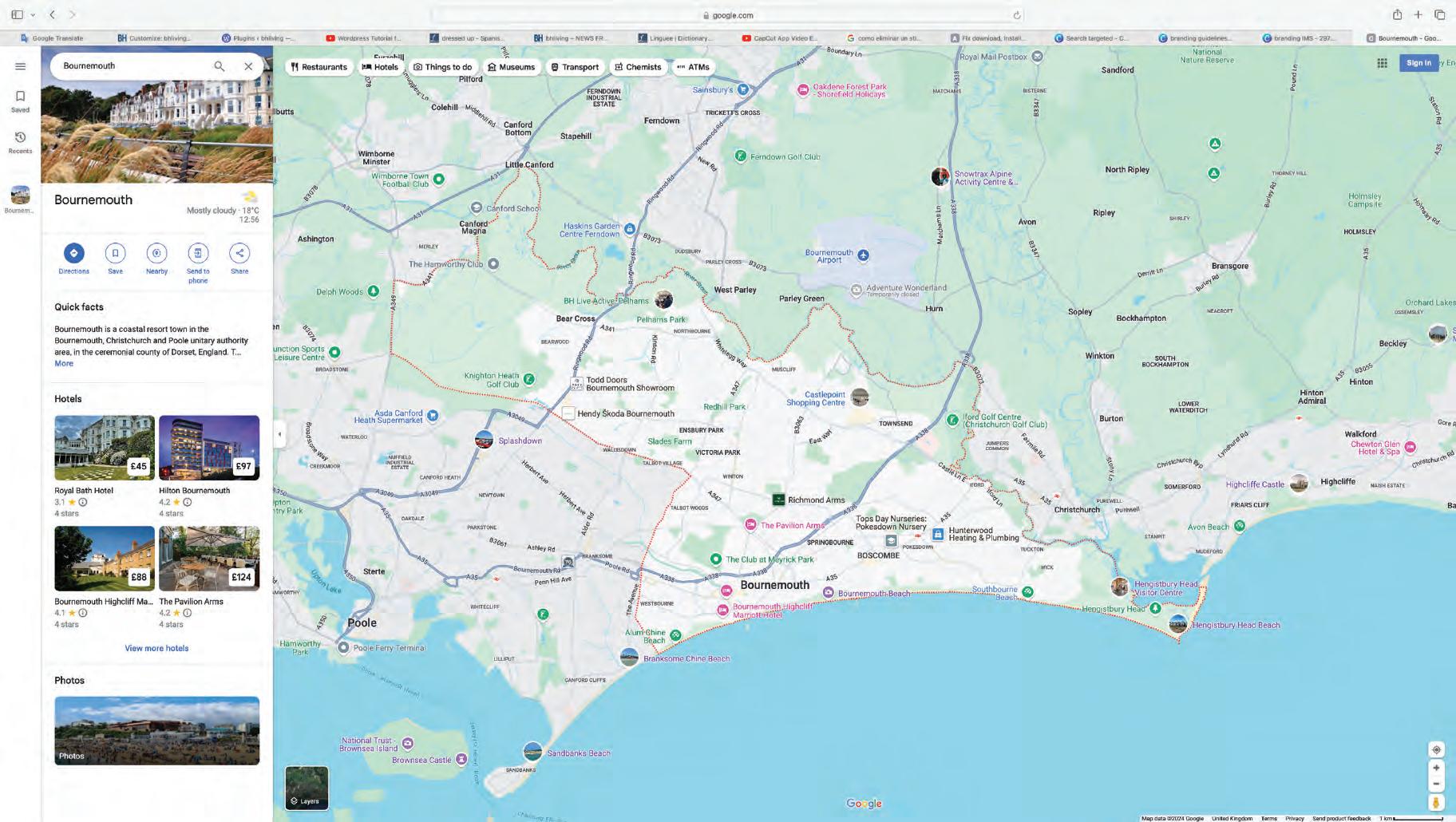Switch to the branding guidelines tab
Screen dimensions: 1456x822
tap(1195, 38)
